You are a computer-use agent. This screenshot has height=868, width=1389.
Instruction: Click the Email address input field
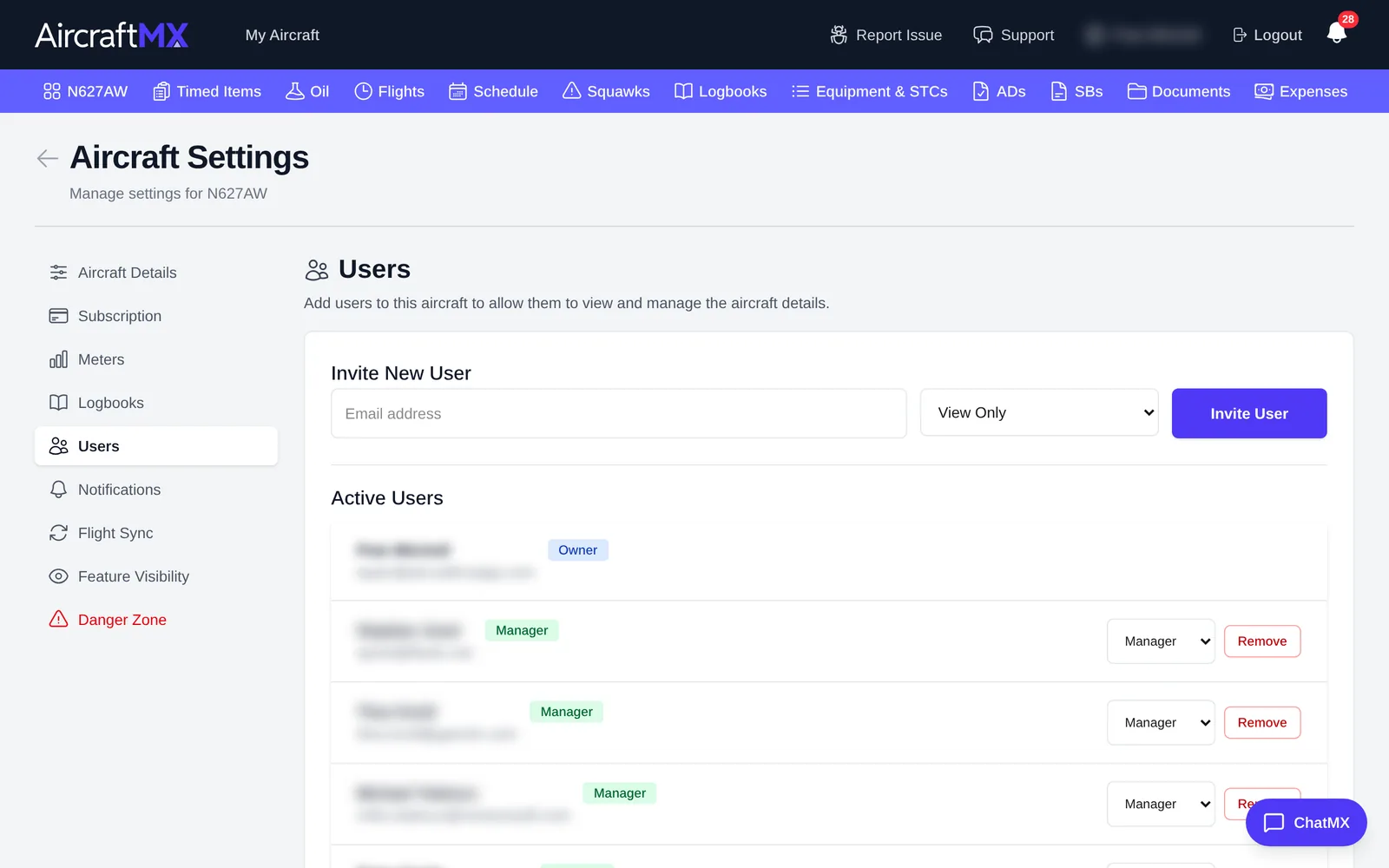point(619,413)
